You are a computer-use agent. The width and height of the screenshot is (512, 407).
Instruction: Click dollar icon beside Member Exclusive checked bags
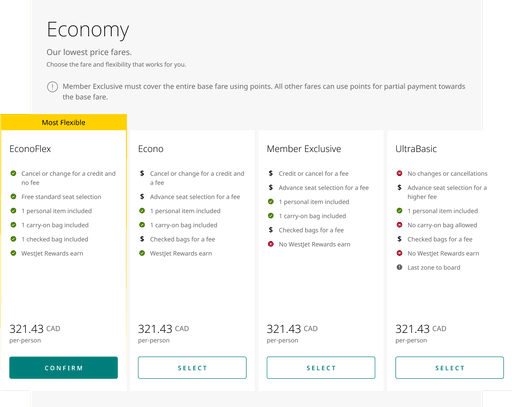coord(271,230)
